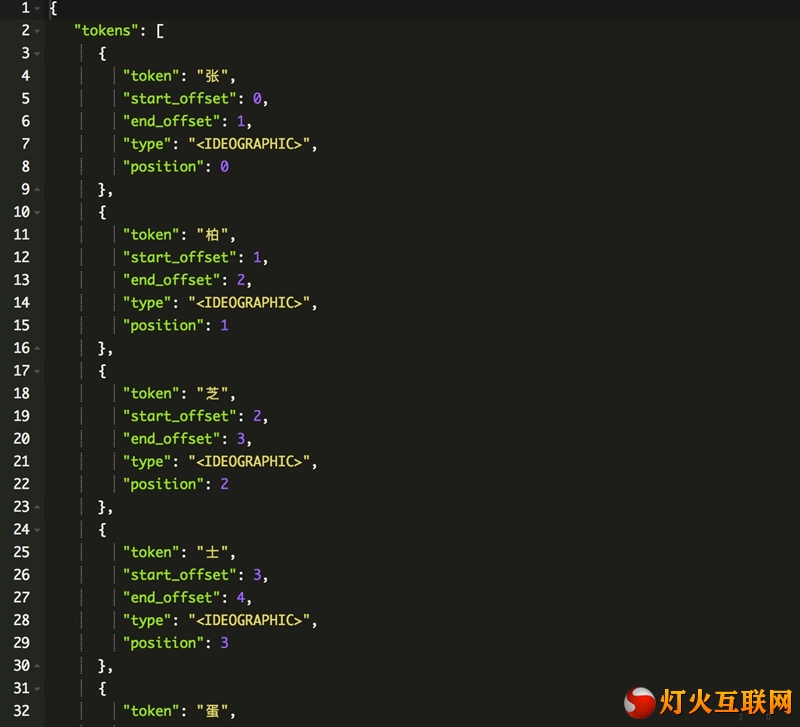Collapse the tokens array fold arrow on line 2
The image size is (800, 727).
[37, 31]
